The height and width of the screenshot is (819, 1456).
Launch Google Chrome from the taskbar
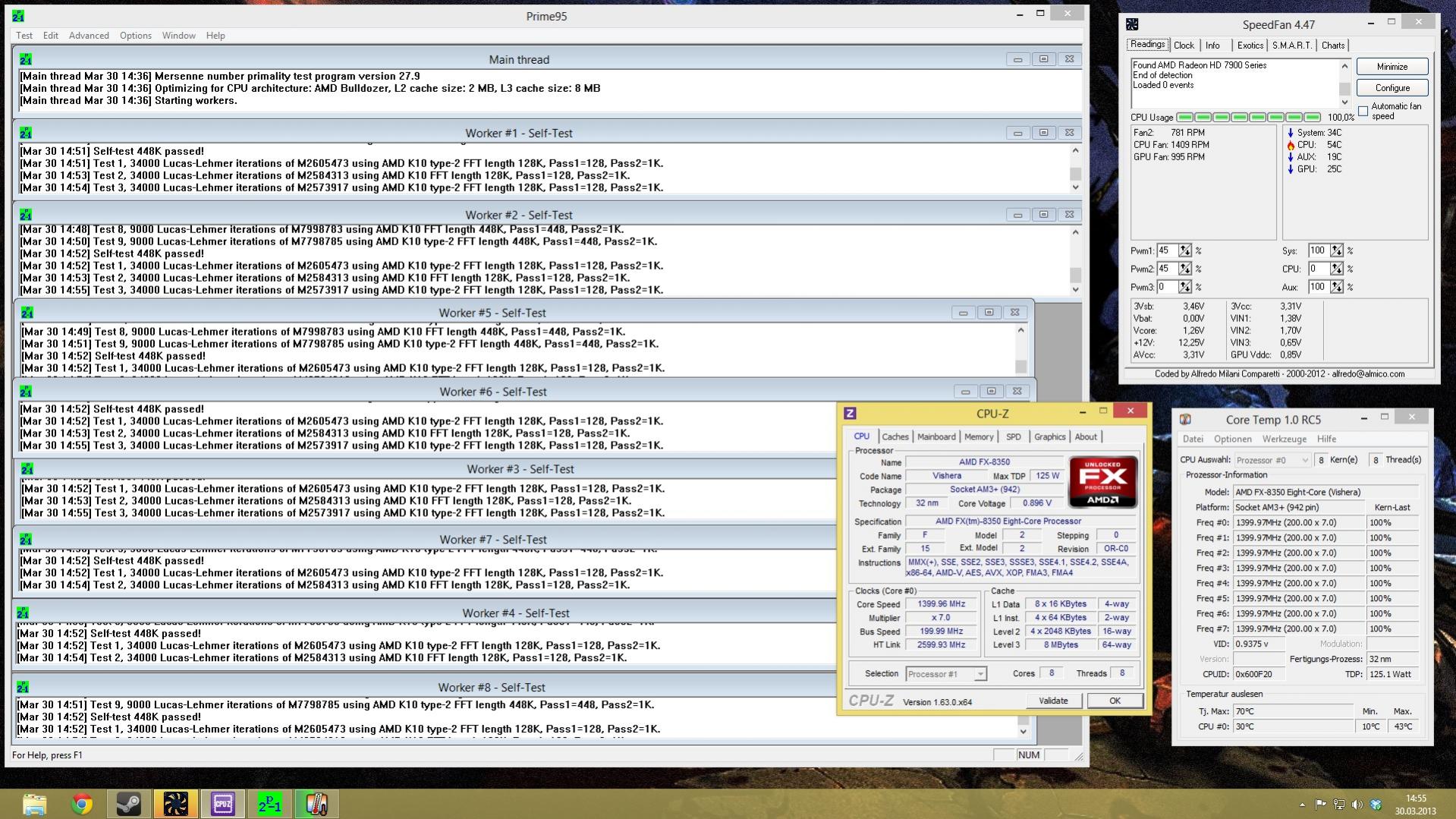click(x=82, y=804)
